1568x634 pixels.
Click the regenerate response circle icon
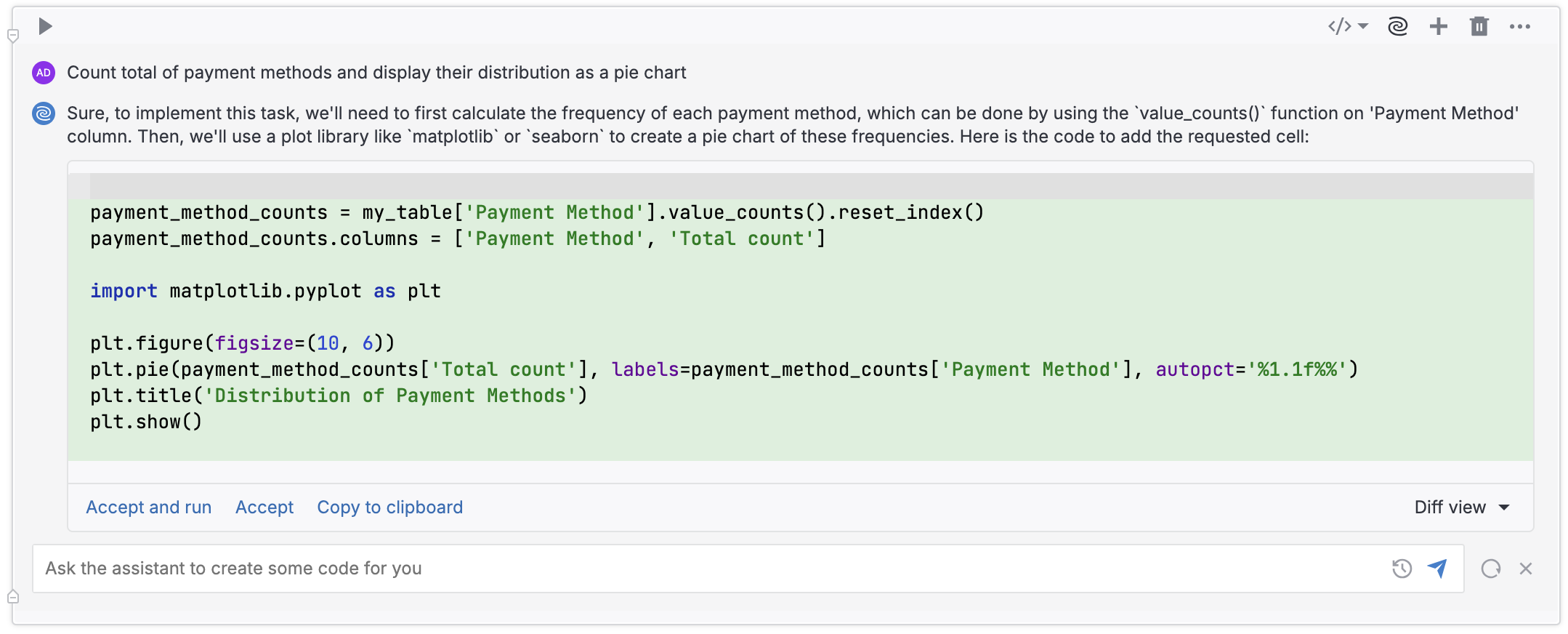1490,569
